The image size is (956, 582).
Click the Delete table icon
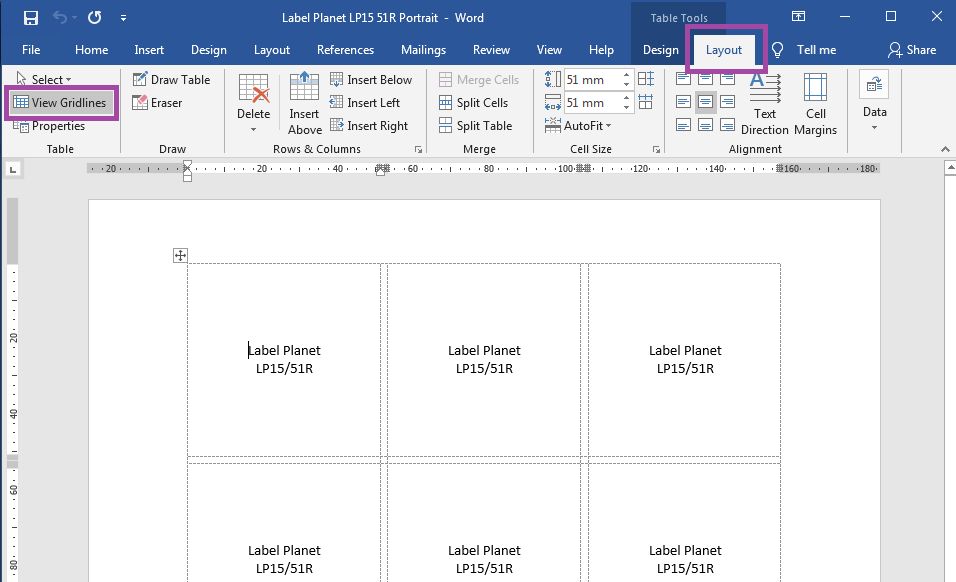pyautogui.click(x=254, y=89)
